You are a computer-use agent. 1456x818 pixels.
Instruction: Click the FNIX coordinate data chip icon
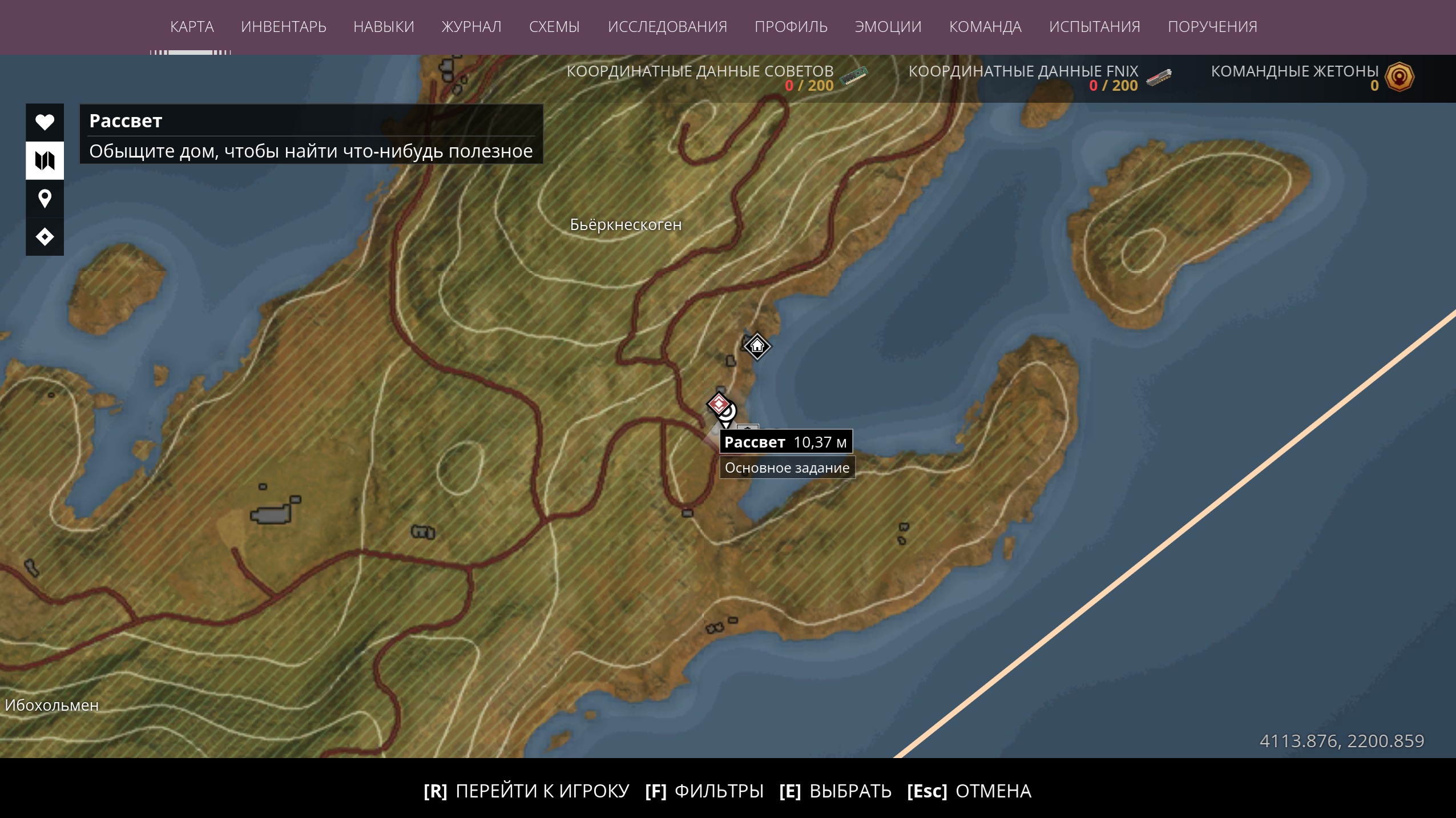point(1159,77)
